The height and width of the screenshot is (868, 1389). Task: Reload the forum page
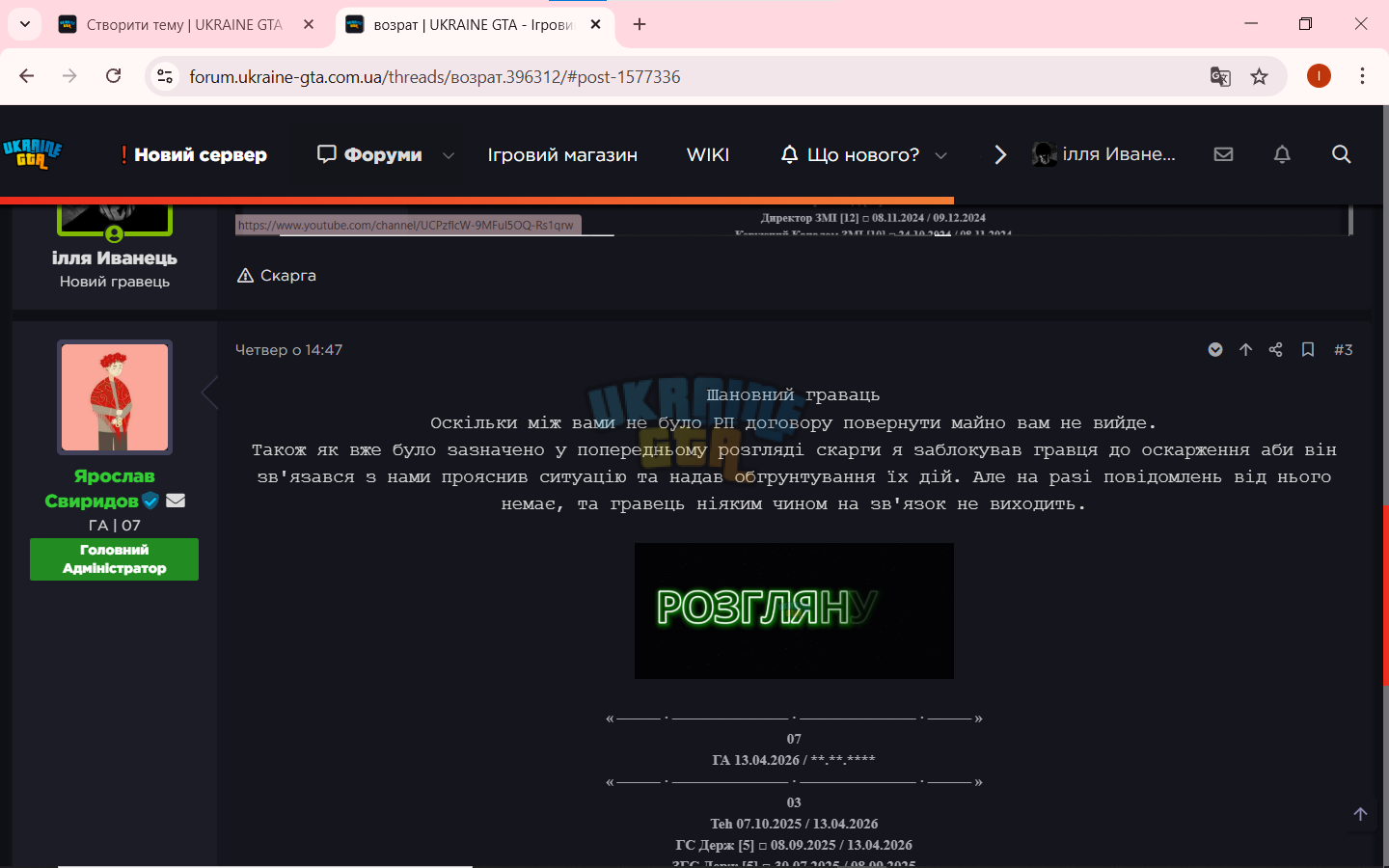tap(114, 76)
